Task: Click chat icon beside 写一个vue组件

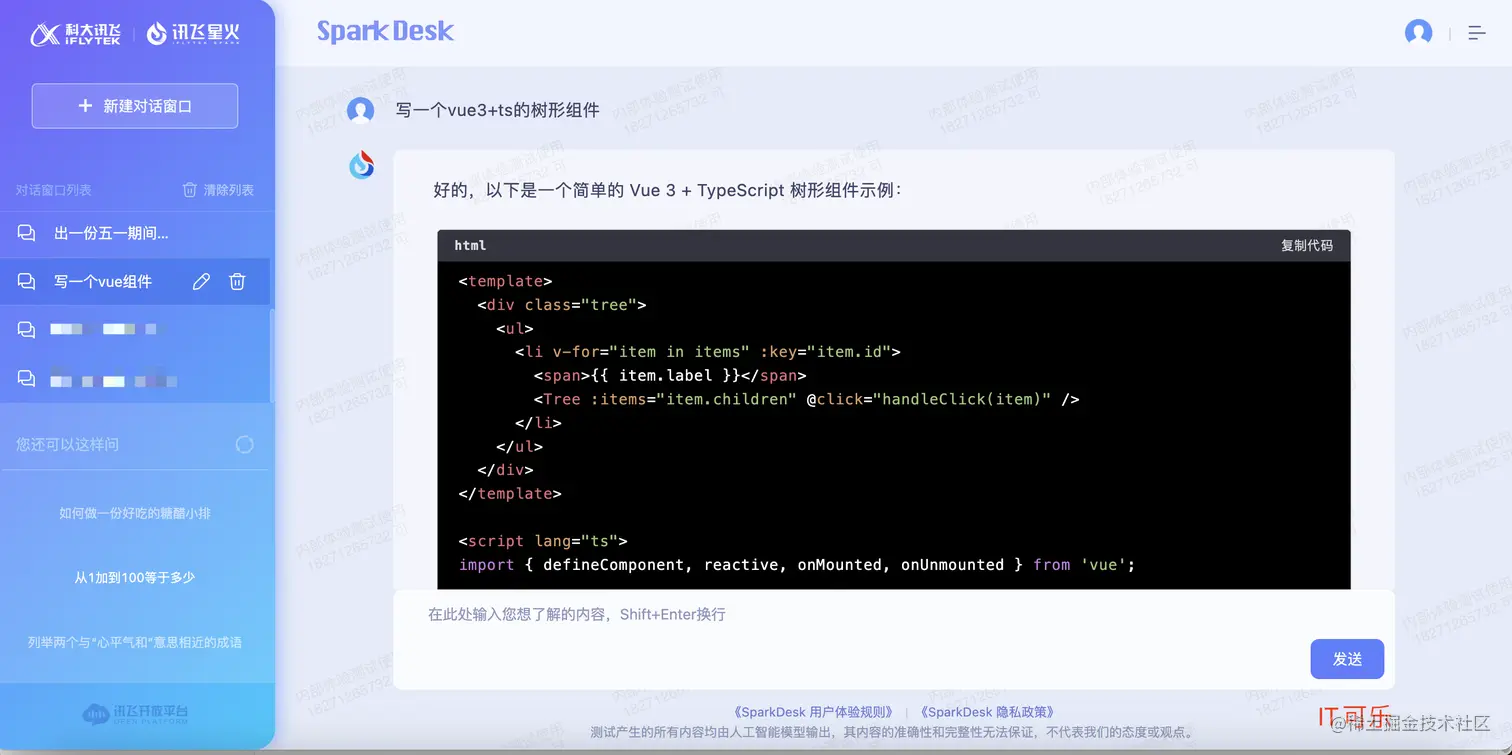Action: [26, 282]
